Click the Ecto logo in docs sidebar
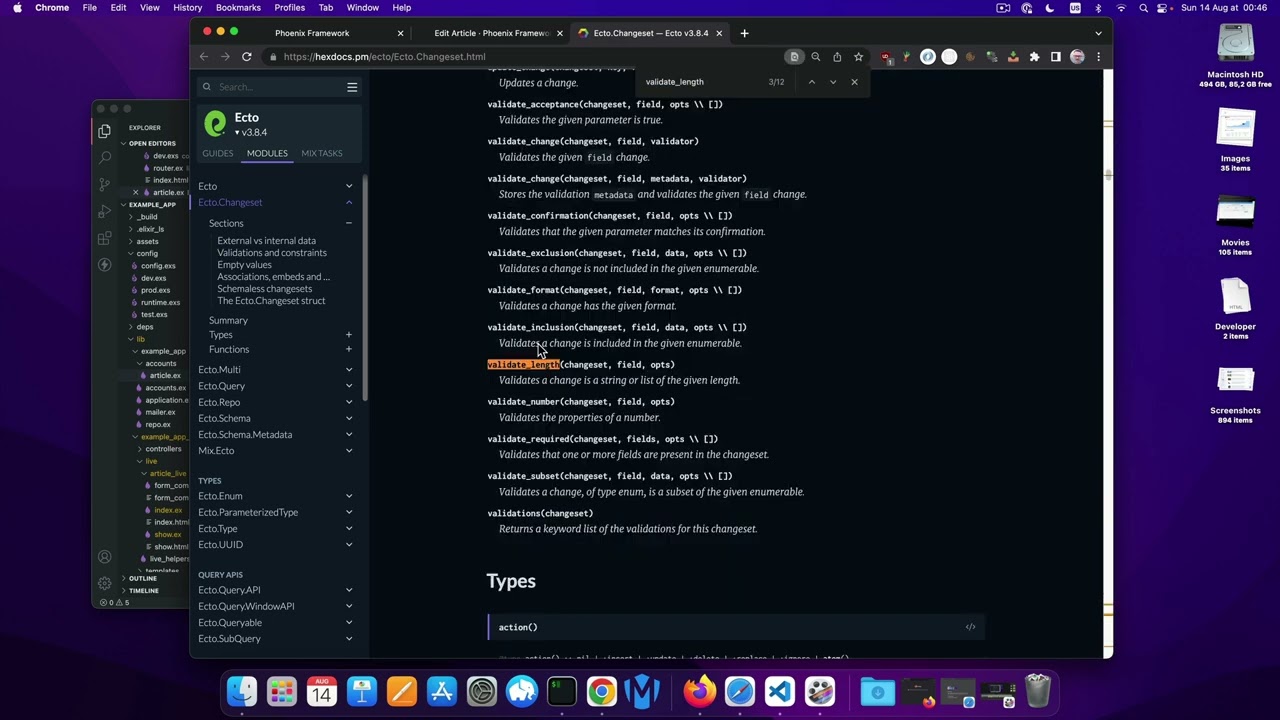The height and width of the screenshot is (720, 1280). click(x=215, y=123)
